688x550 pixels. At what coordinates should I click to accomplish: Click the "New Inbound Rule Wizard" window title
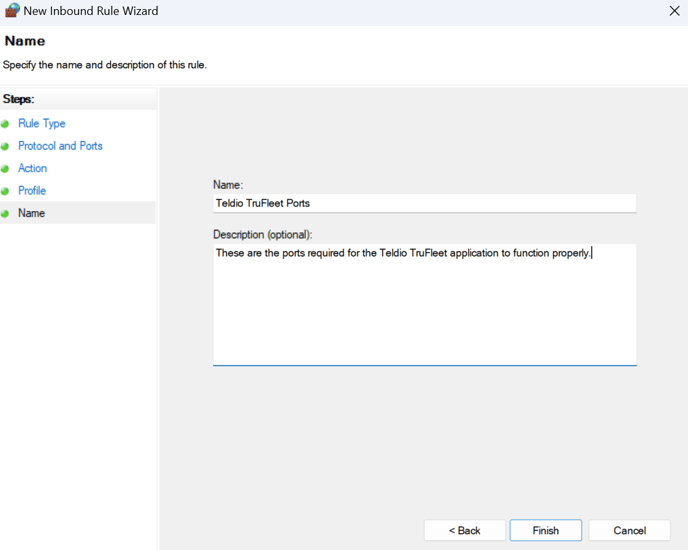[91, 11]
